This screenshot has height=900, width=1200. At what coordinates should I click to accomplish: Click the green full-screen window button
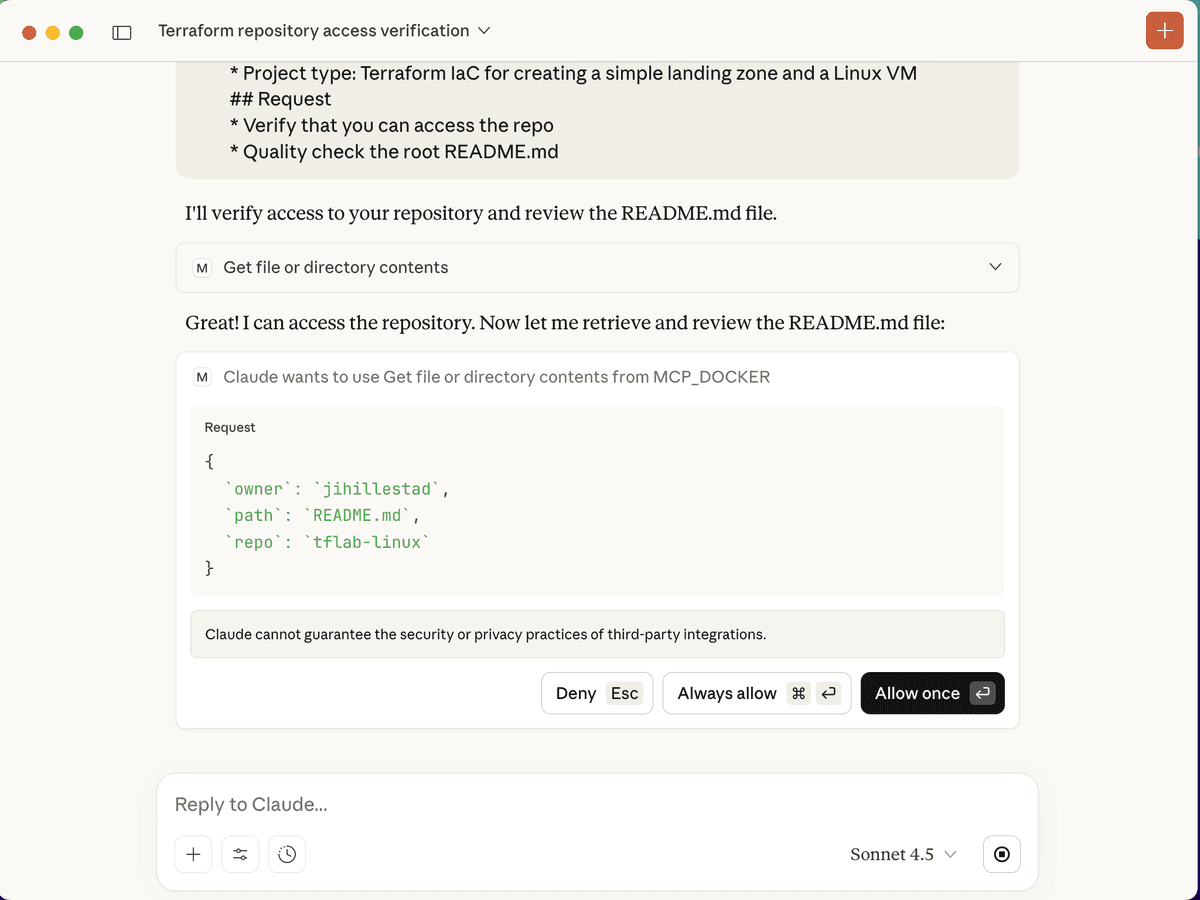point(76,32)
